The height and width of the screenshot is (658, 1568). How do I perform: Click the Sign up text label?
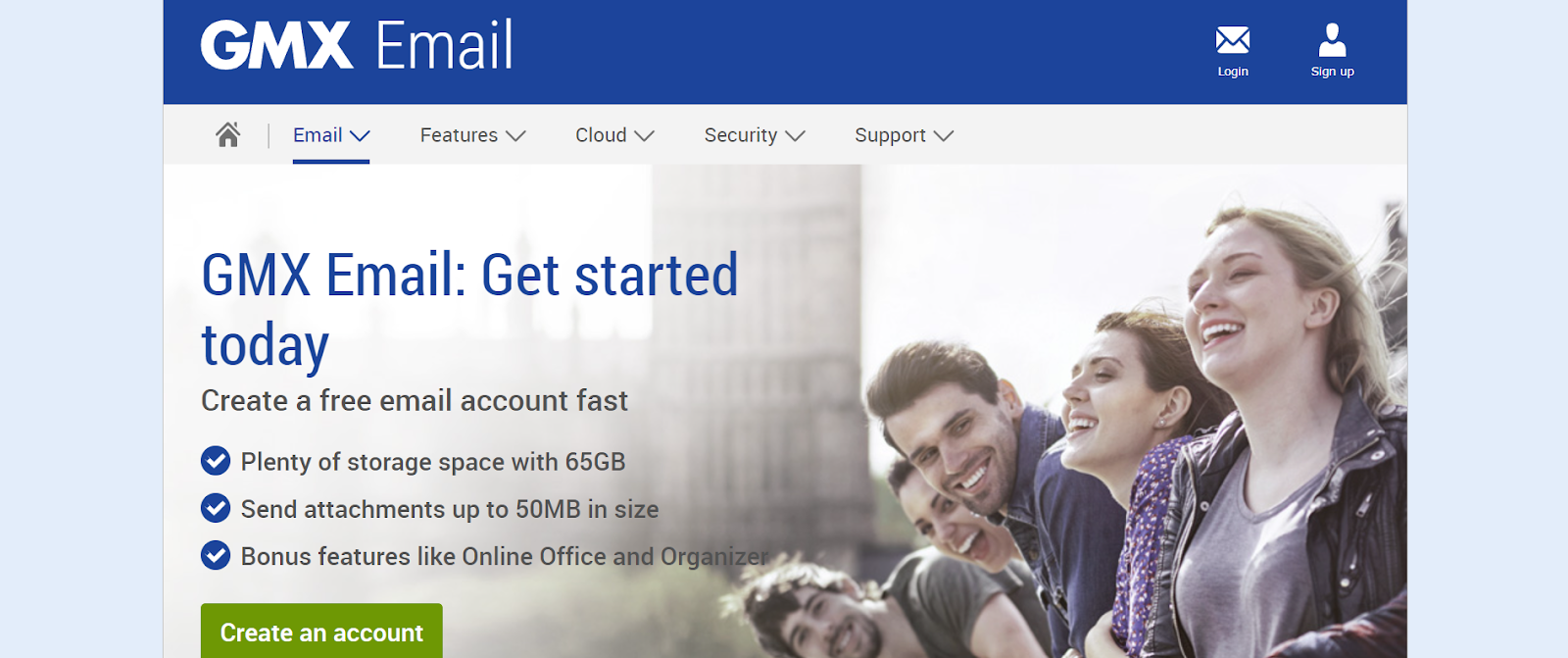coord(1332,72)
